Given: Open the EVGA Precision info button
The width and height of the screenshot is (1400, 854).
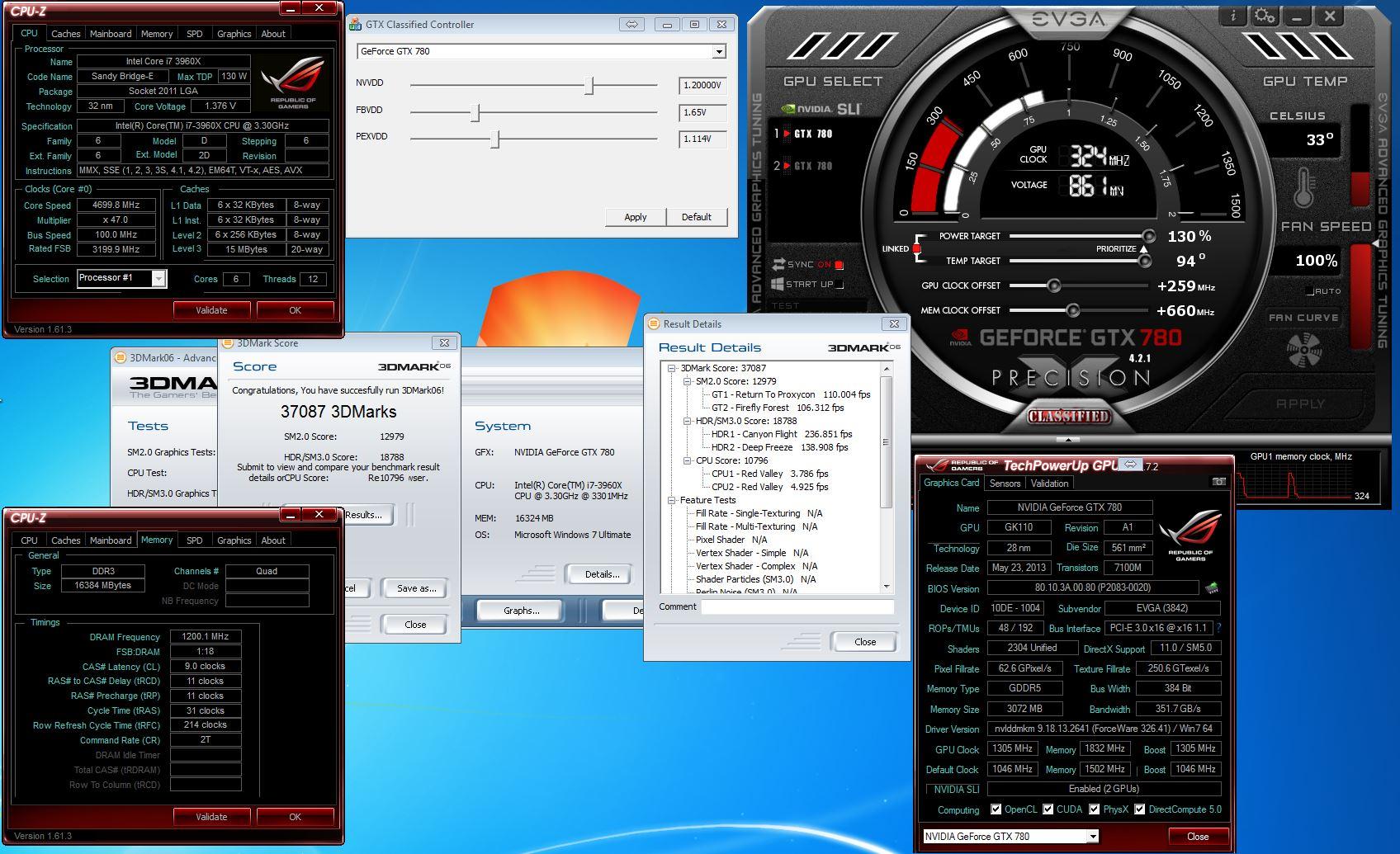Looking at the screenshot, I should [x=1233, y=16].
